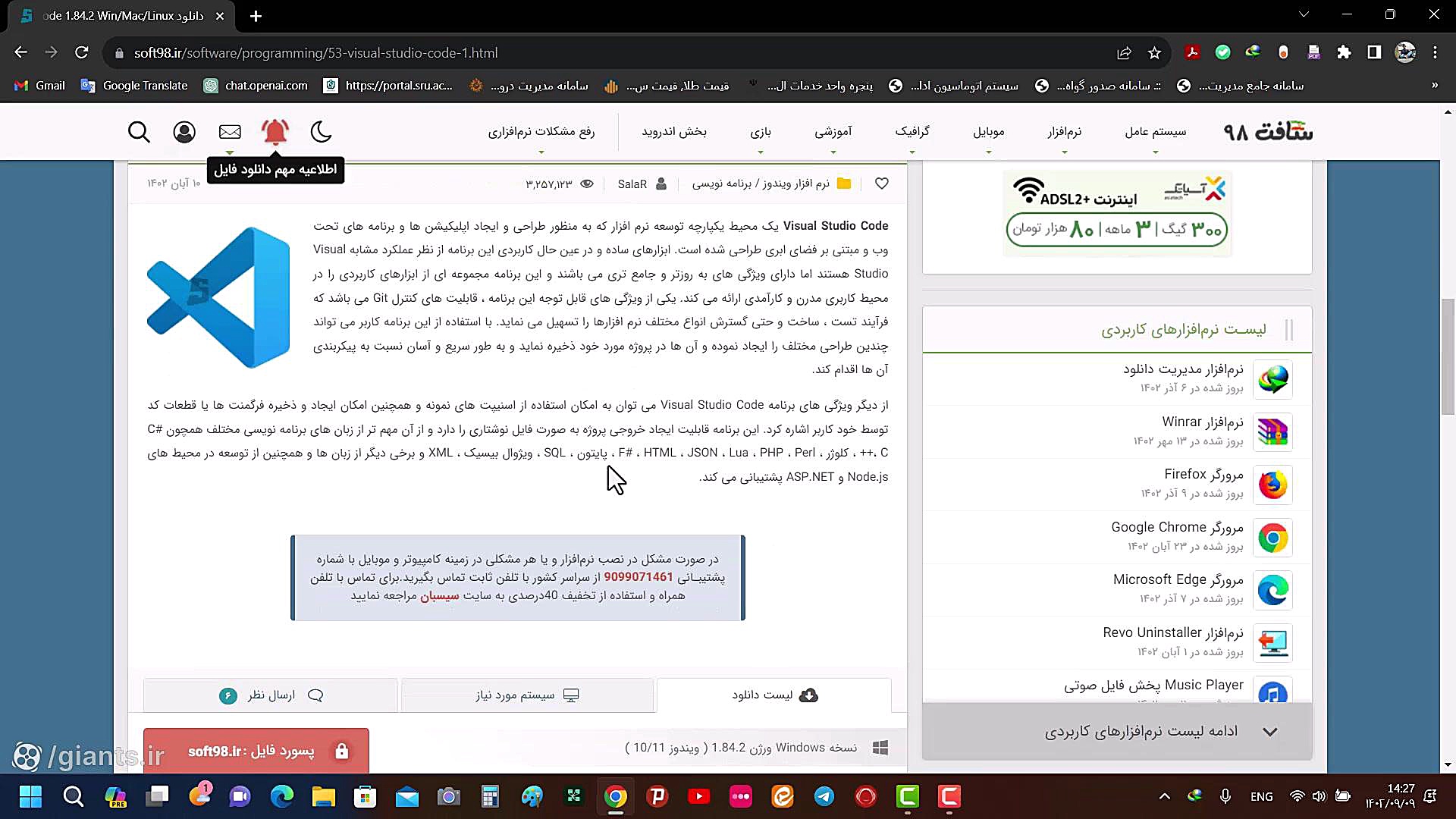Image resolution: width=1456 pixels, height=819 pixels.
Task: Expand the سیستم عامل navigation menu
Action: click(1155, 132)
